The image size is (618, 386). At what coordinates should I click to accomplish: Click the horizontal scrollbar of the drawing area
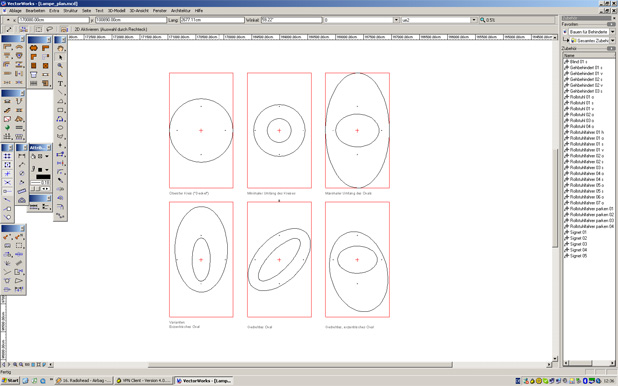(300, 365)
